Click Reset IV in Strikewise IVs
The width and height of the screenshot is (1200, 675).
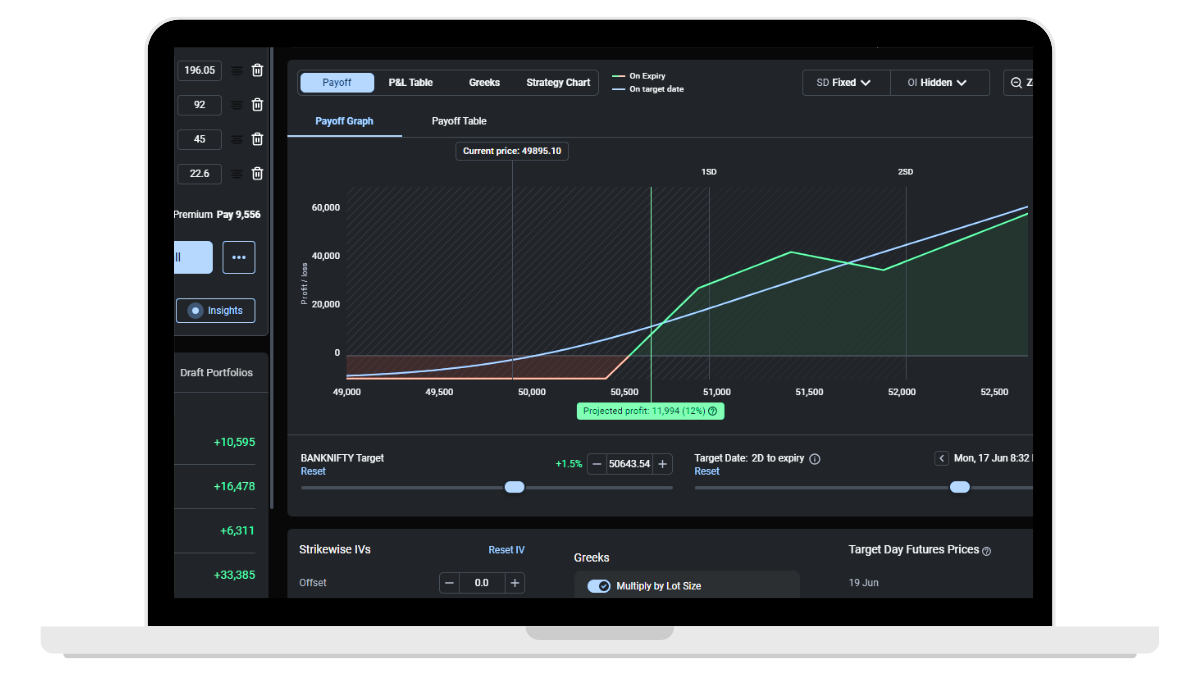(x=506, y=549)
